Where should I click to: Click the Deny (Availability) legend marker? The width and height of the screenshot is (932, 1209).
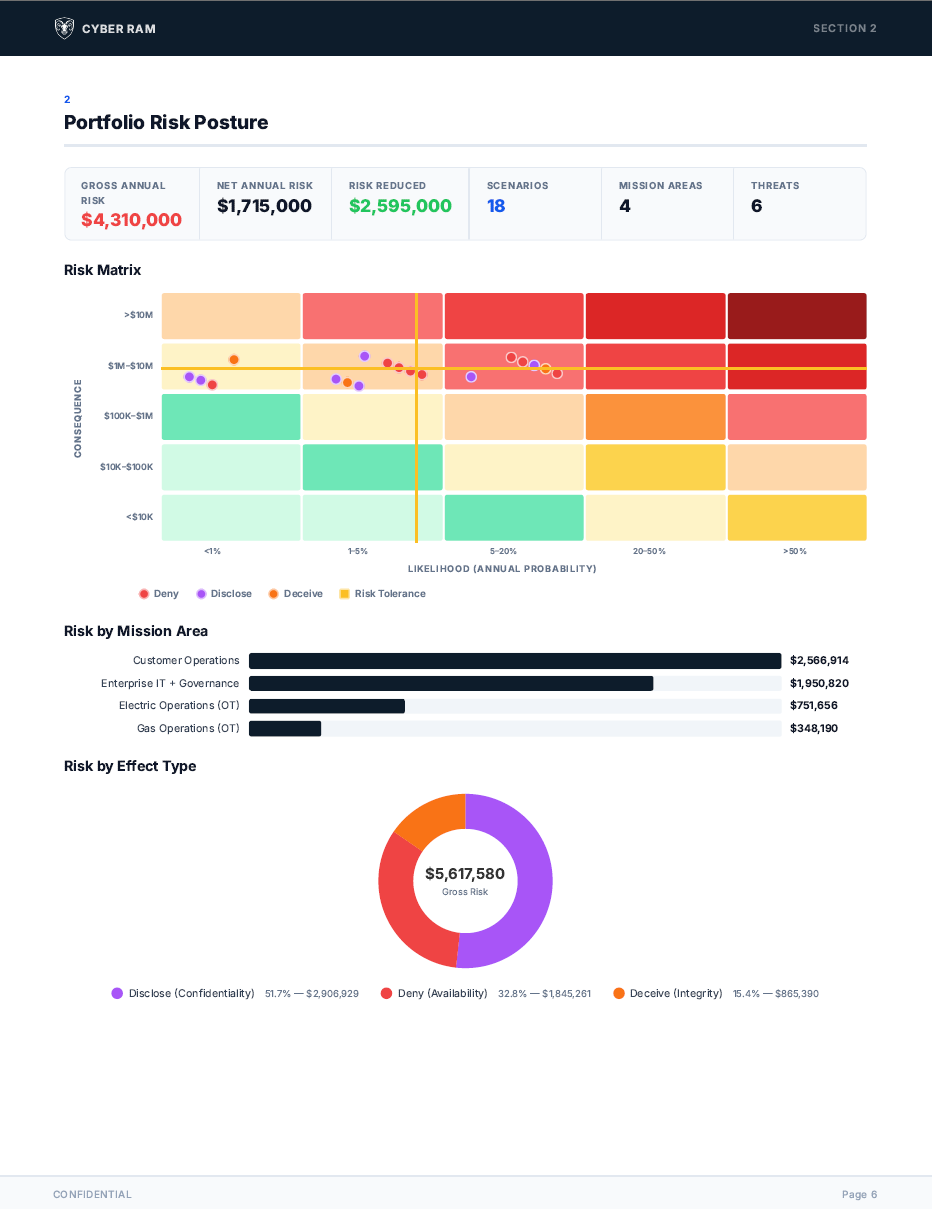[x=386, y=993]
